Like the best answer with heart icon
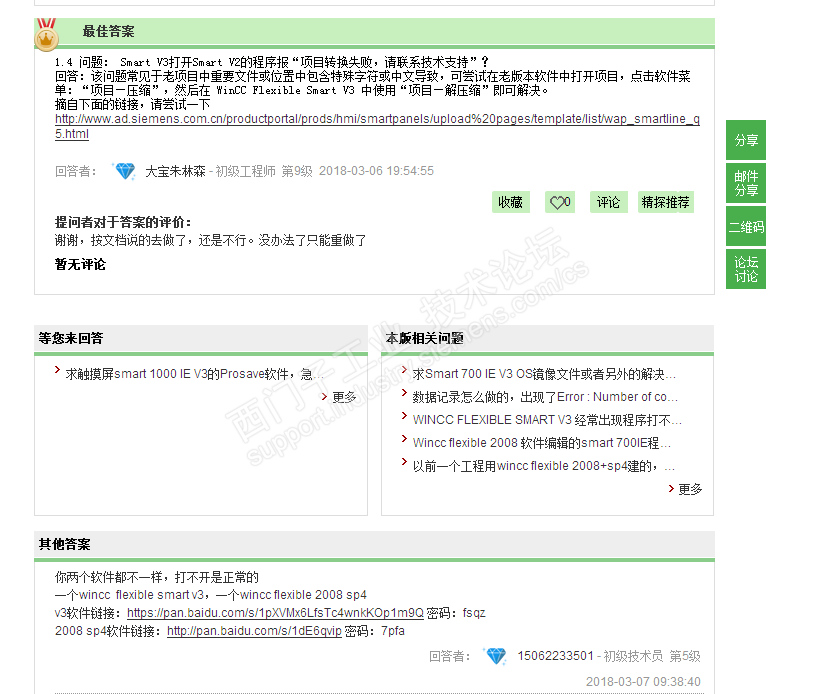Image resolution: width=815 pixels, height=694 pixels. coord(560,202)
